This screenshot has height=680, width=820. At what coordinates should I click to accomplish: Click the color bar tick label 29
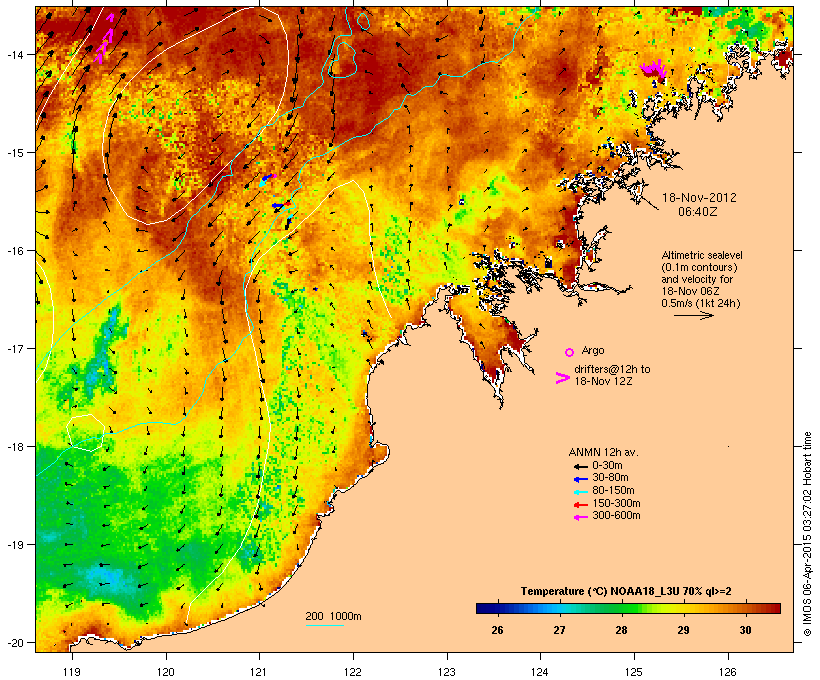(683, 630)
